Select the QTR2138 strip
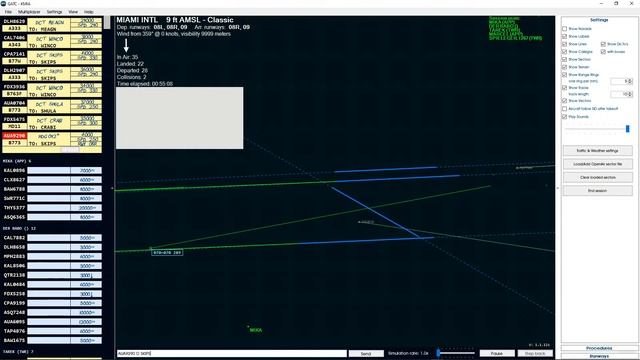 click(52, 275)
